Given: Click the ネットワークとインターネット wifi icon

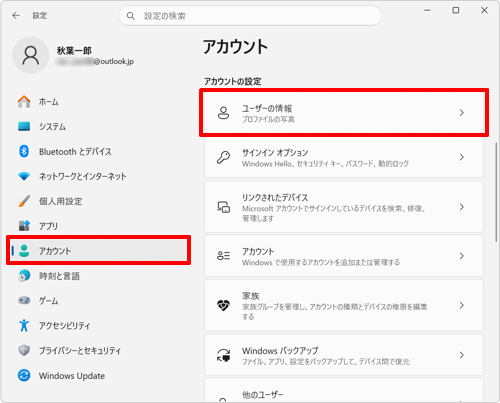Looking at the screenshot, I should [x=24, y=176].
